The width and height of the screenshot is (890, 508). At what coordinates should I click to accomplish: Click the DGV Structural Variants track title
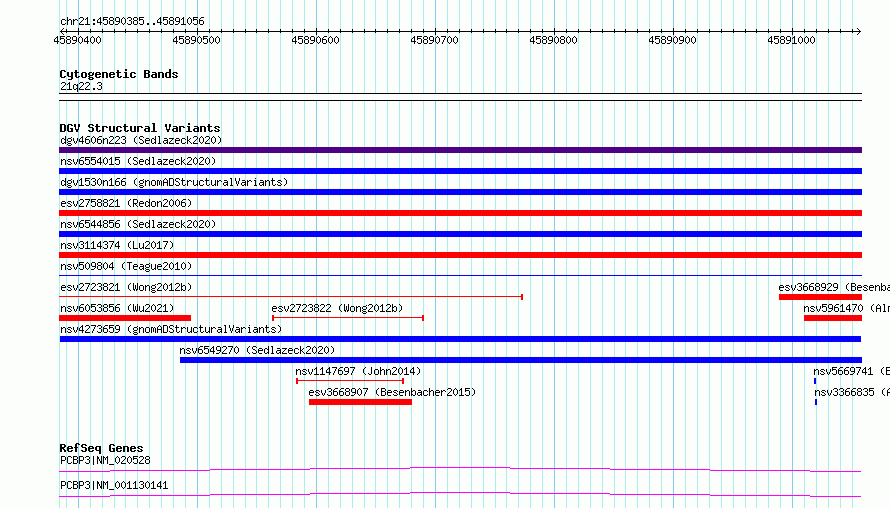[x=140, y=128]
